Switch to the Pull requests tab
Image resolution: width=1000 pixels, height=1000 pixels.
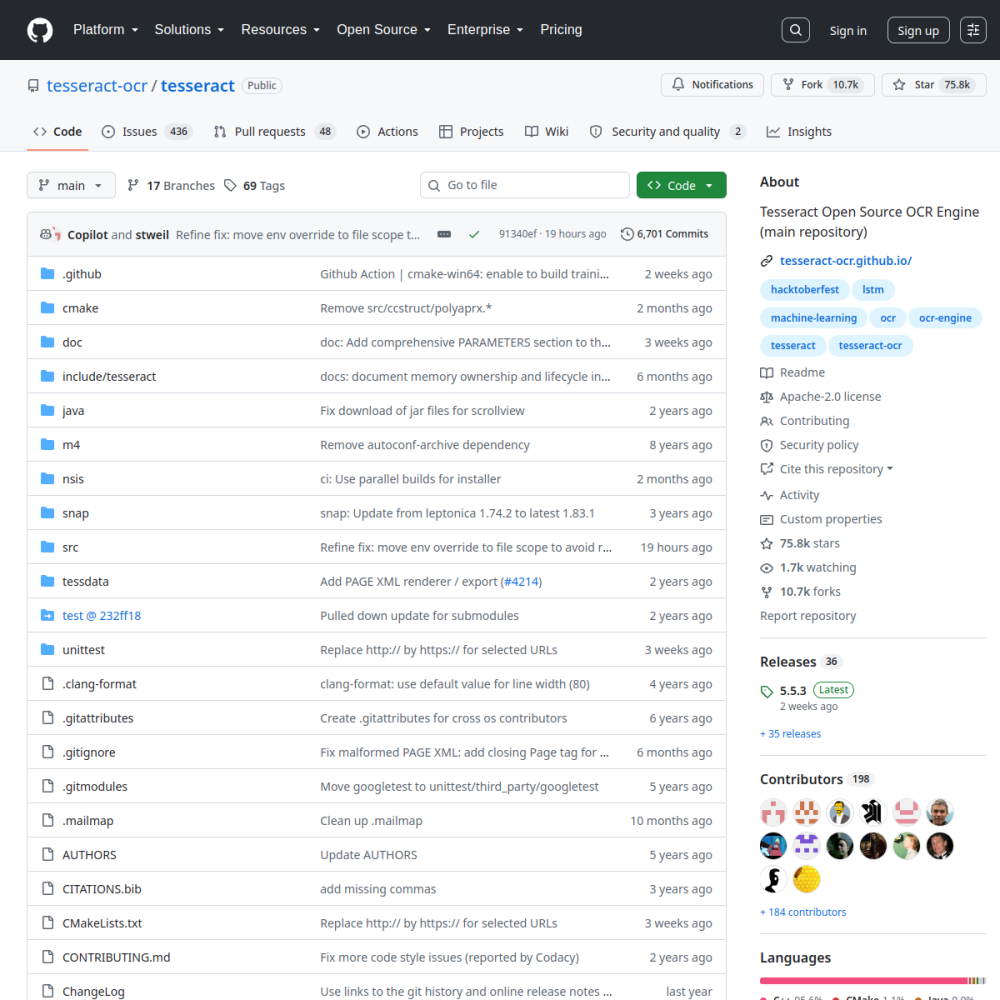pos(274,131)
